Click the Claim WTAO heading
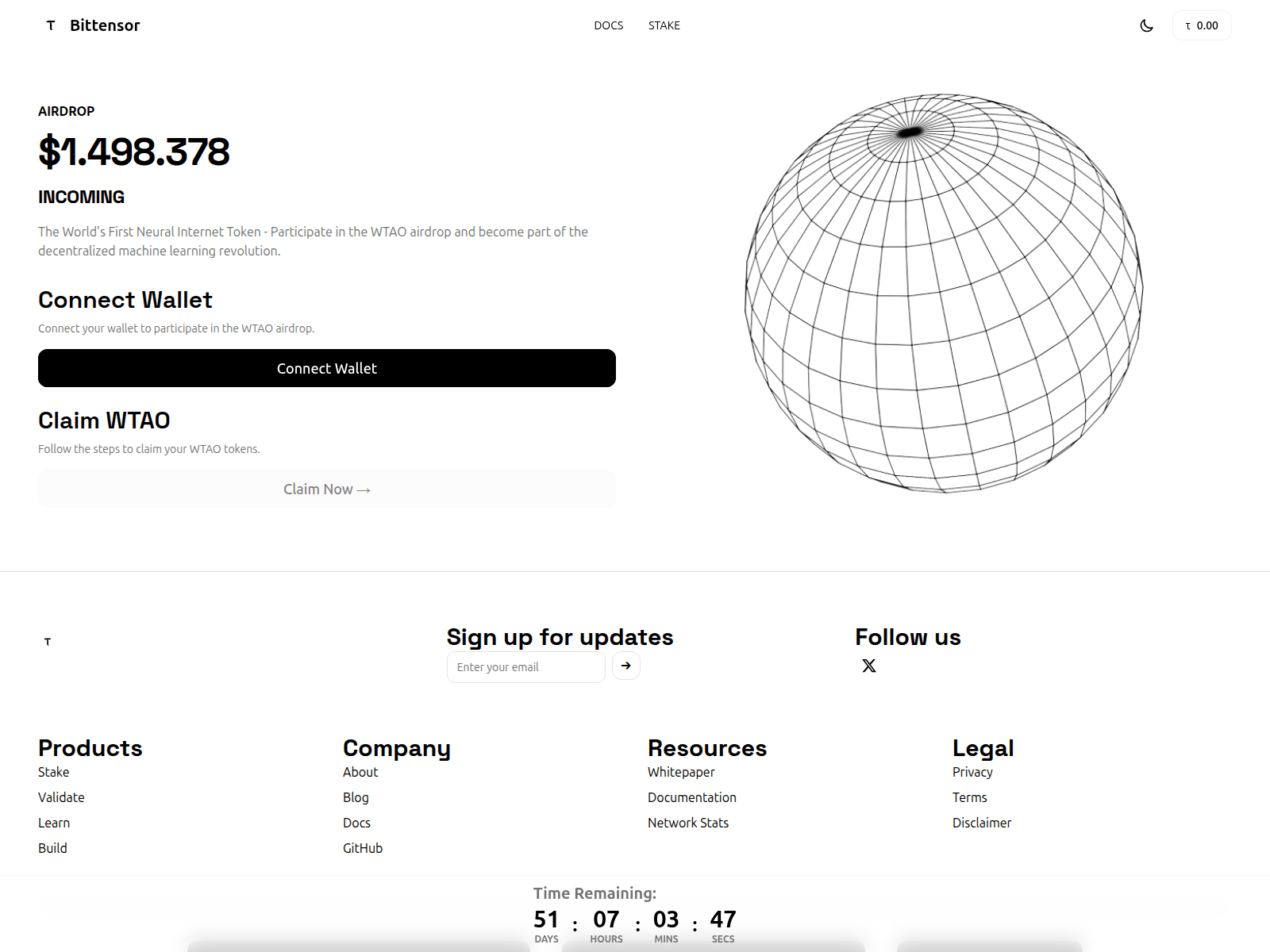The width and height of the screenshot is (1270, 952). click(x=104, y=420)
